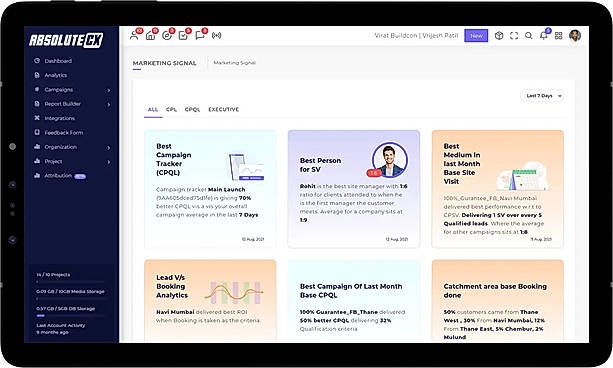Expand the Project submenu chevron
Screen dimensions: 613x368
click(x=109, y=162)
